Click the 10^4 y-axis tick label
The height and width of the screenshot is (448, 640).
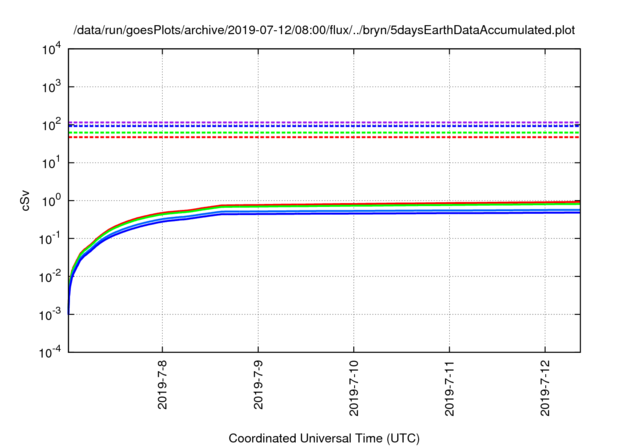pyautogui.click(x=51, y=49)
